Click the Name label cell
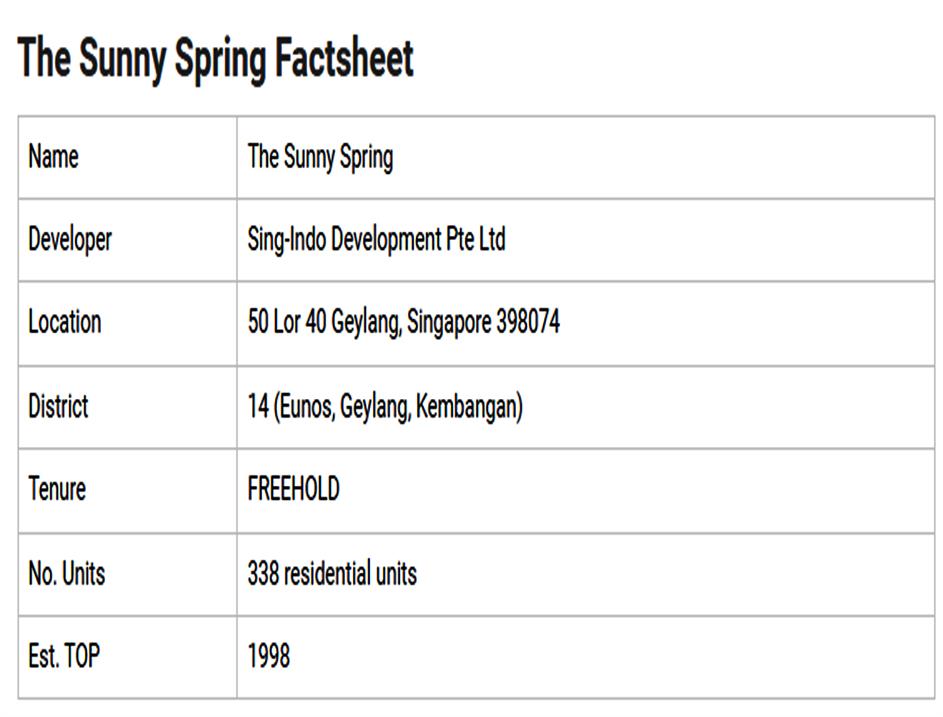Screen dimensions: 943x717 tap(53, 157)
